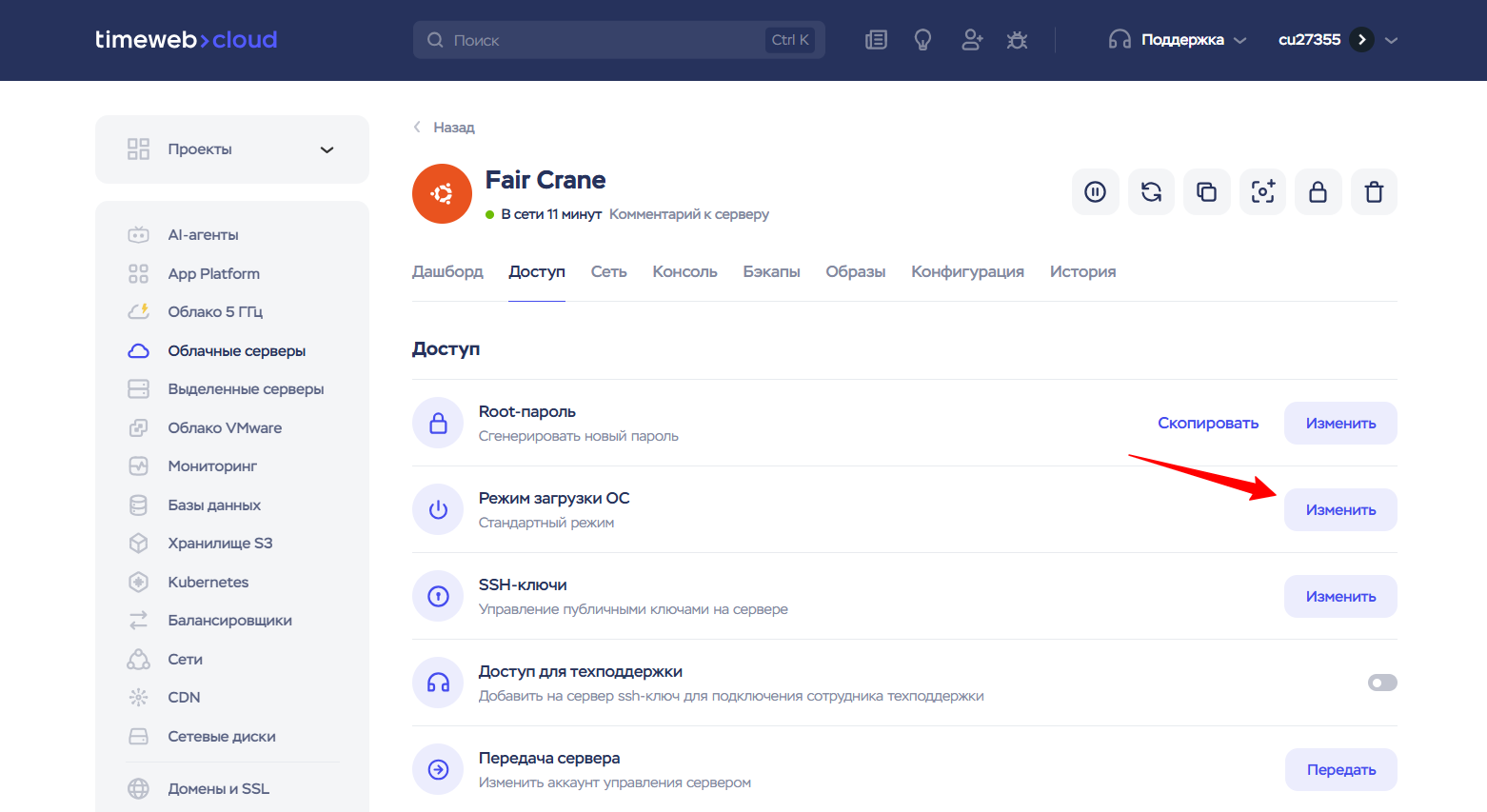
Task: Open the Бэкапы tab
Action: point(771,271)
